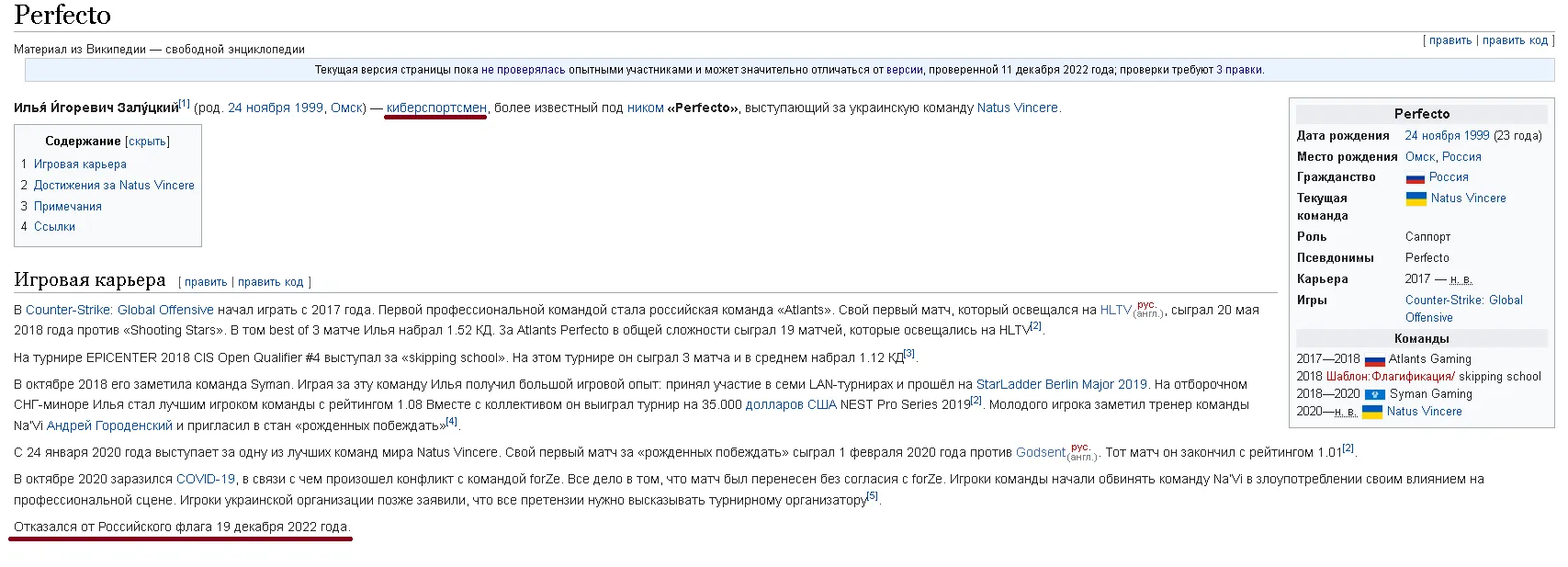1568x567 pixels.
Task: Click править код beside Игровая карьера heading
Action: tap(270, 282)
